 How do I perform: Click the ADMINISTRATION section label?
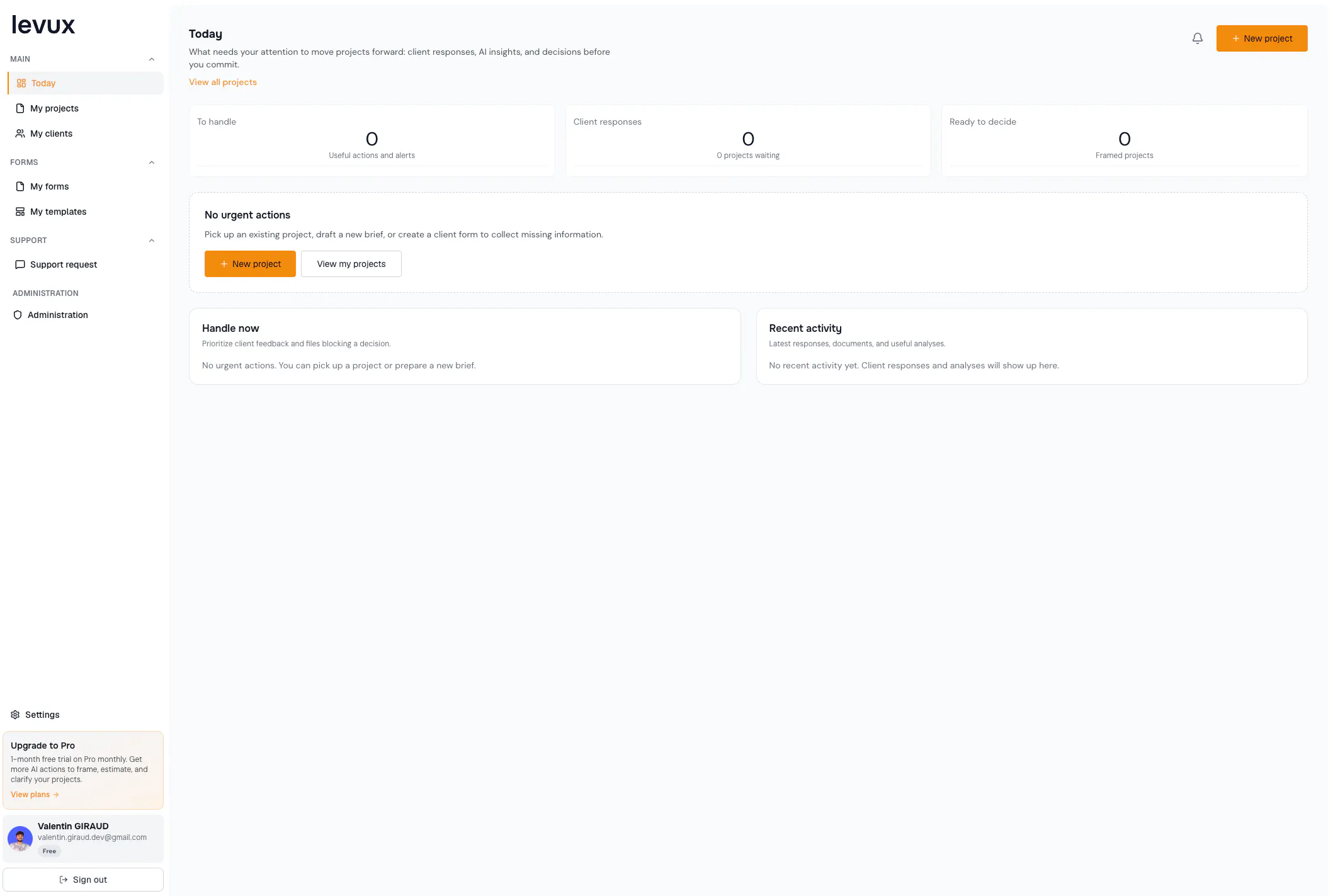point(45,293)
